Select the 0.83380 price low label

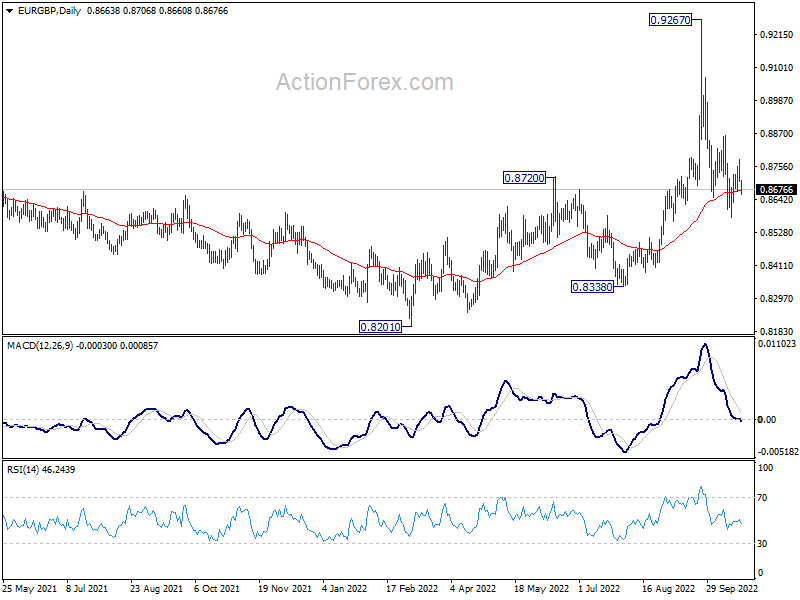click(x=592, y=287)
